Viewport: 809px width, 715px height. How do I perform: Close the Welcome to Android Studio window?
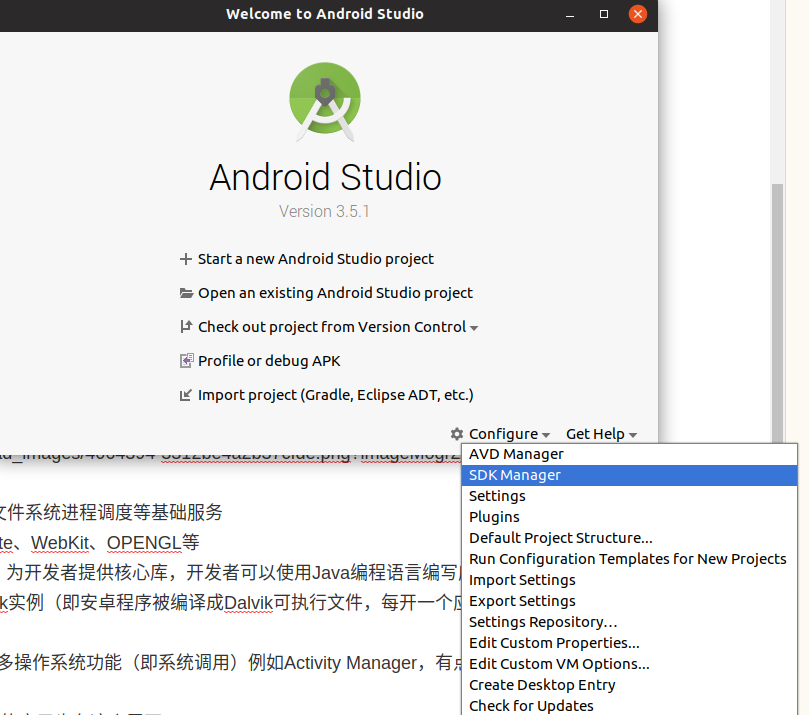(x=638, y=14)
